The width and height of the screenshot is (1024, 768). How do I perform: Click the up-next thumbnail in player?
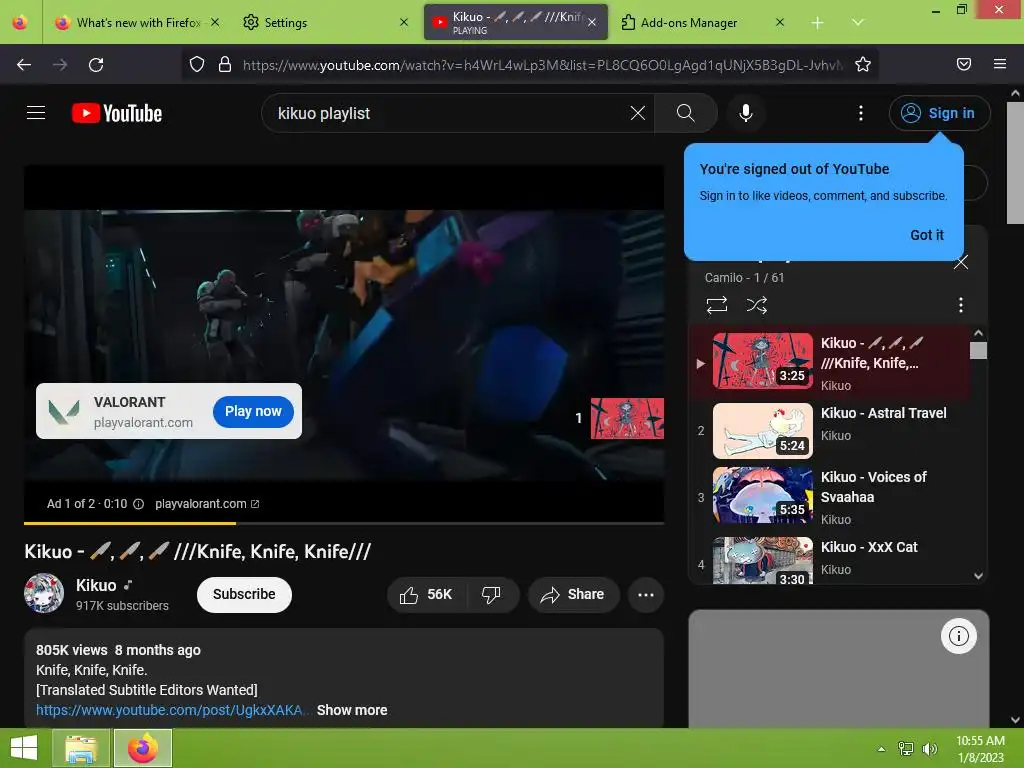point(627,419)
